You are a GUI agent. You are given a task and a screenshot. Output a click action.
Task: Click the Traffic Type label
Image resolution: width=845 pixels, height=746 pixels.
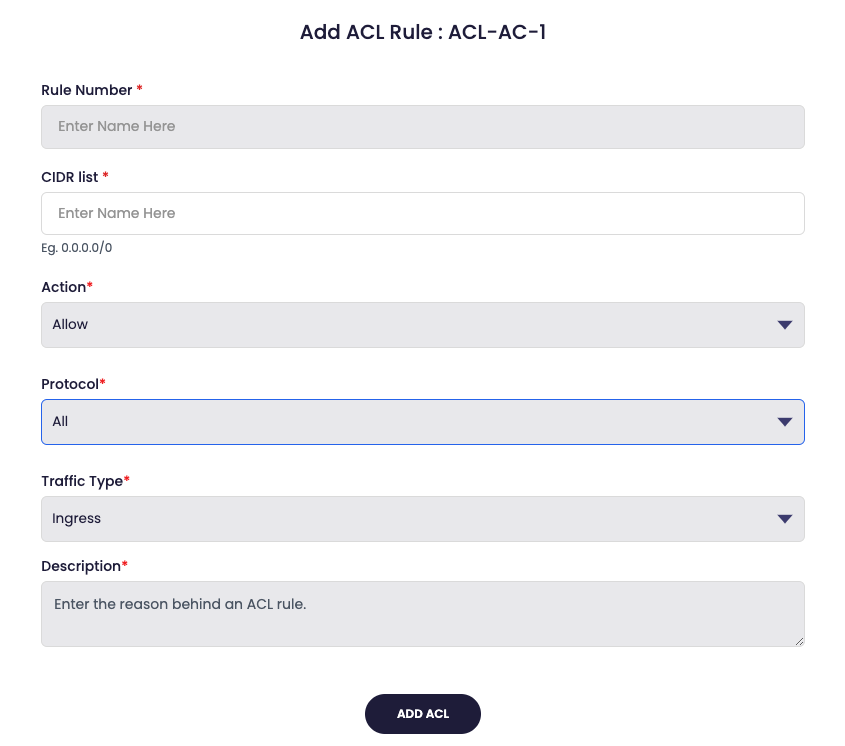coord(81,481)
